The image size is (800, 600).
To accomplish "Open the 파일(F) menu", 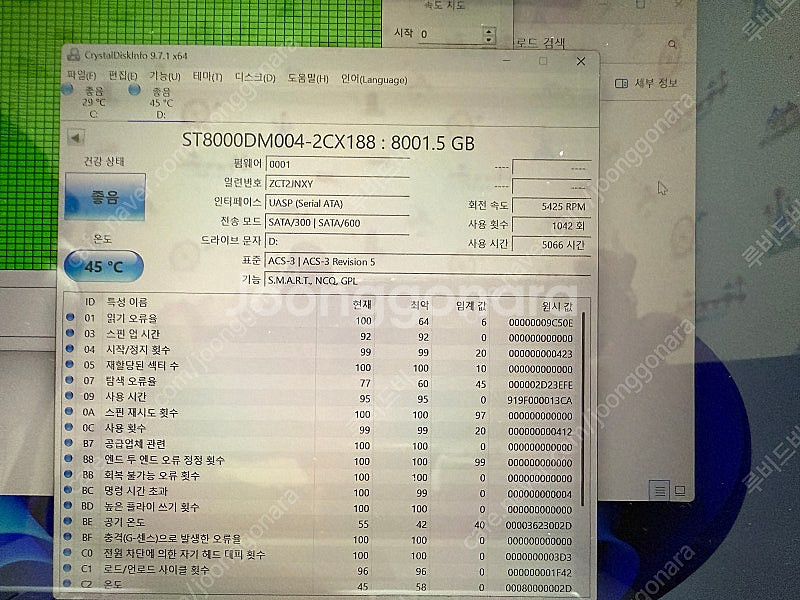I will pyautogui.click(x=82, y=75).
